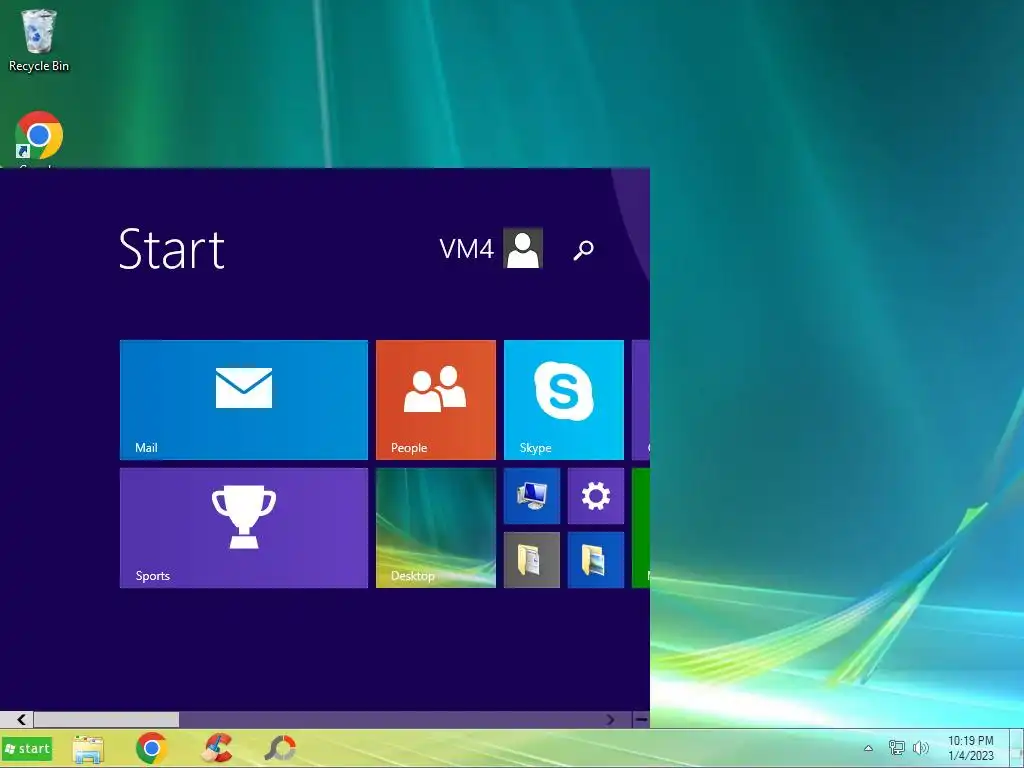
Task: Click the scroll right arrow of Start screen
Action: point(610,720)
